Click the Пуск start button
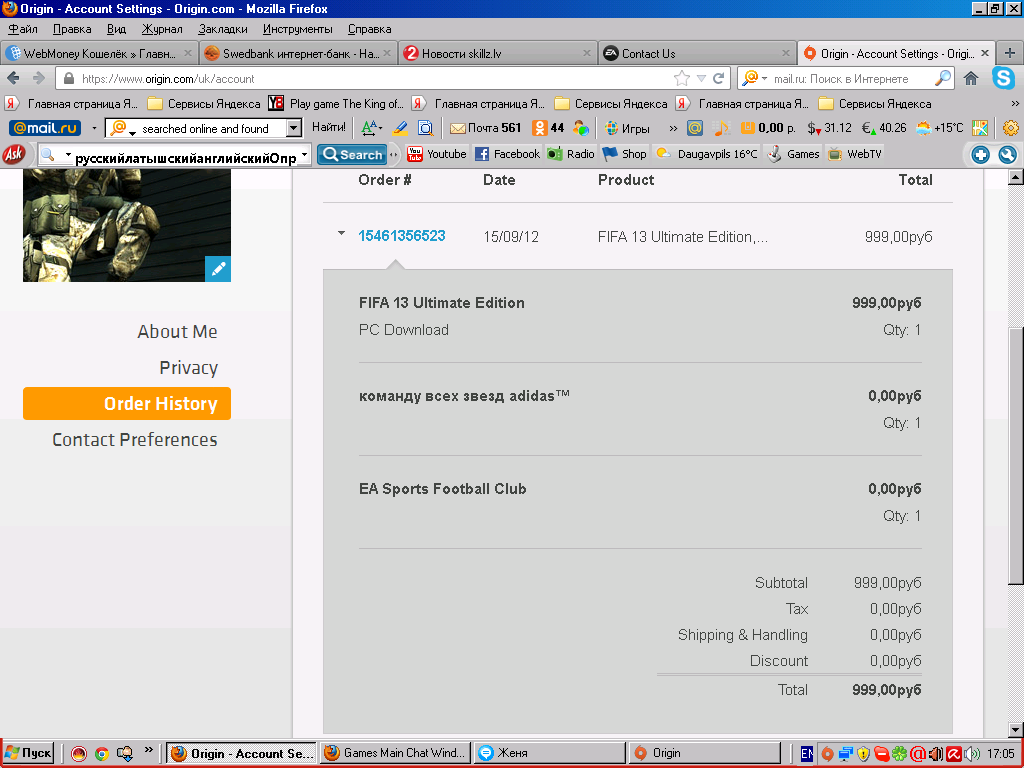 click(x=28, y=753)
